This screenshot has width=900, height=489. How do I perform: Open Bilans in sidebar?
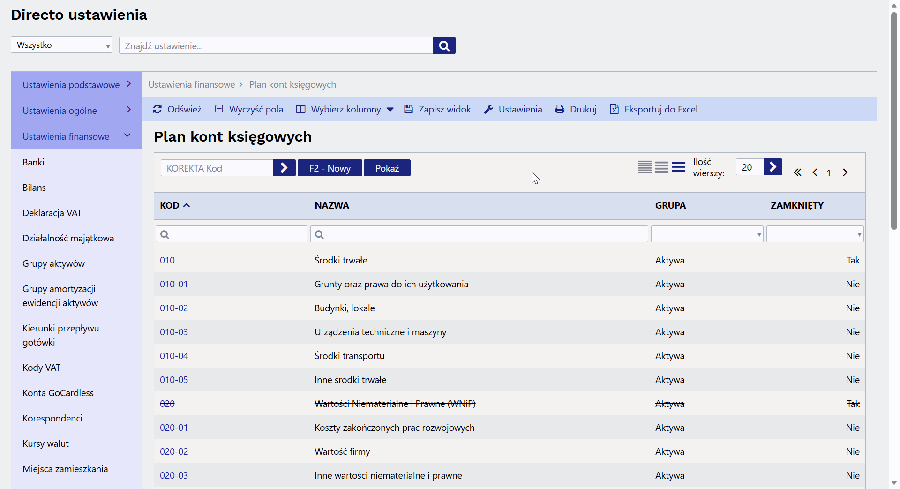click(34, 187)
